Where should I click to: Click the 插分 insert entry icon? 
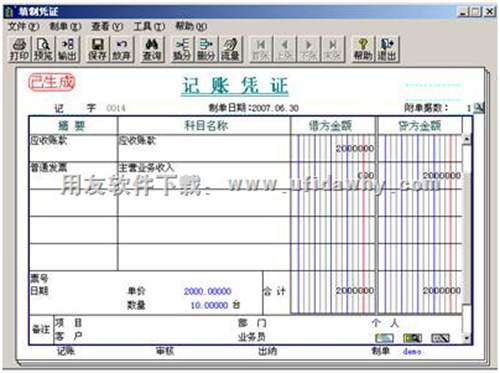pos(182,49)
